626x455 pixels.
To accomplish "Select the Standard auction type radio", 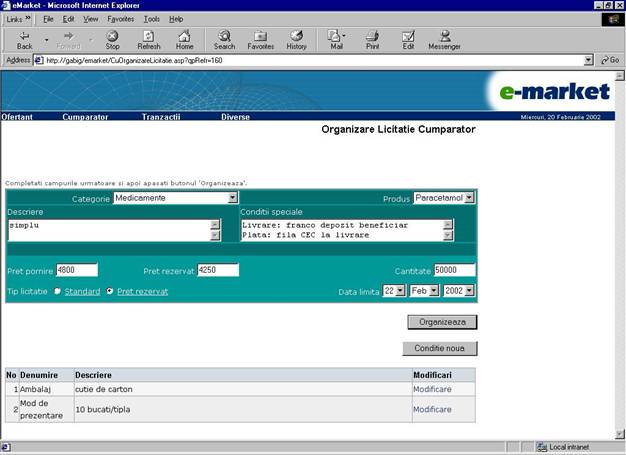I will click(57, 291).
